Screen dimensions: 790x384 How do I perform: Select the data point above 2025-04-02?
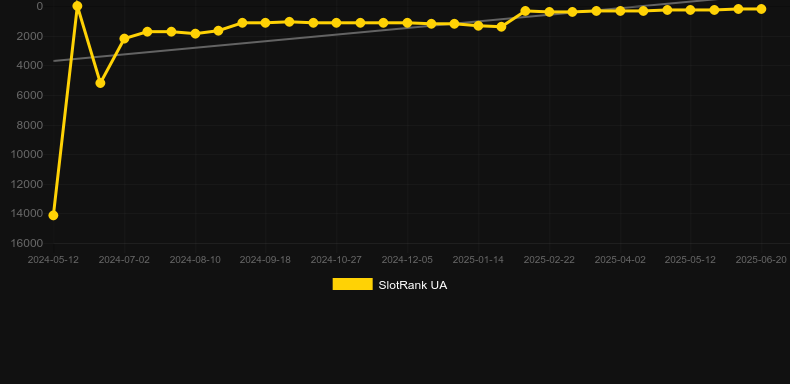(x=620, y=11)
